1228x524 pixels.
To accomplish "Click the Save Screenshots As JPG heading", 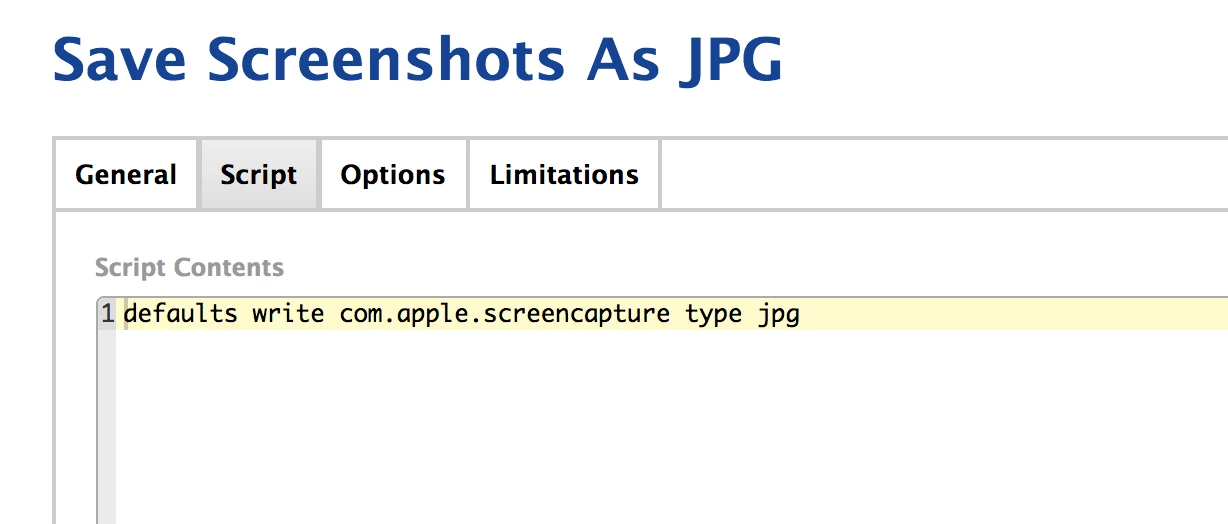I will point(417,60).
